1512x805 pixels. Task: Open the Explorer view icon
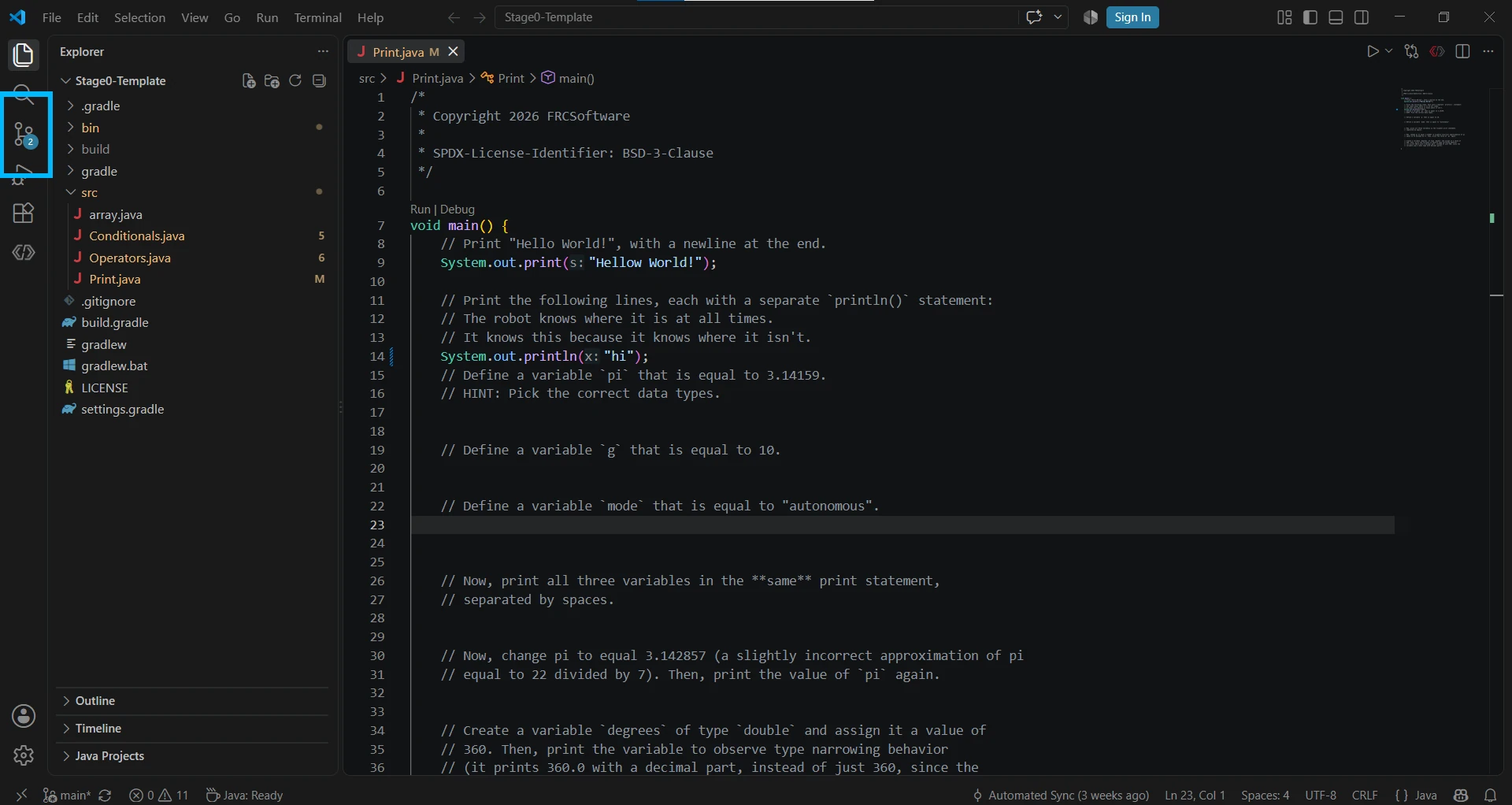point(24,54)
